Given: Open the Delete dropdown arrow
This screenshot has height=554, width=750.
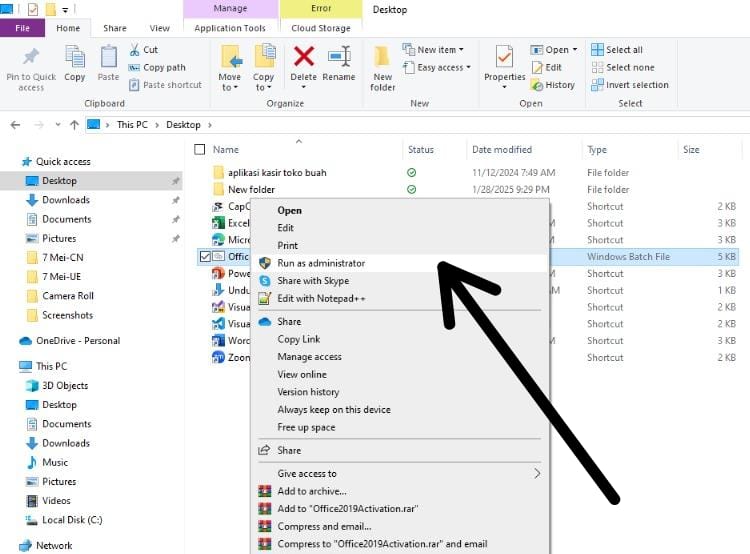Looking at the screenshot, I should pyautogui.click(x=303, y=88).
